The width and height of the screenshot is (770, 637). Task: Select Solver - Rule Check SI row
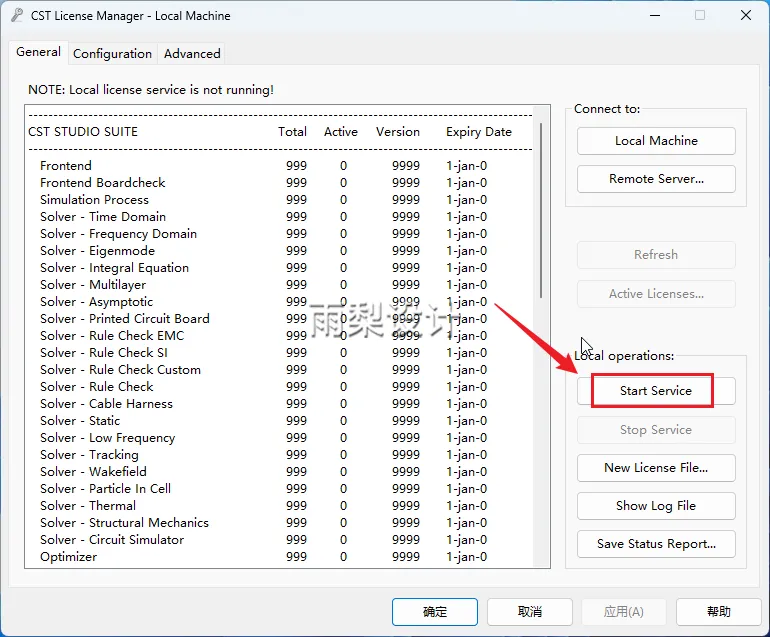click(263, 353)
